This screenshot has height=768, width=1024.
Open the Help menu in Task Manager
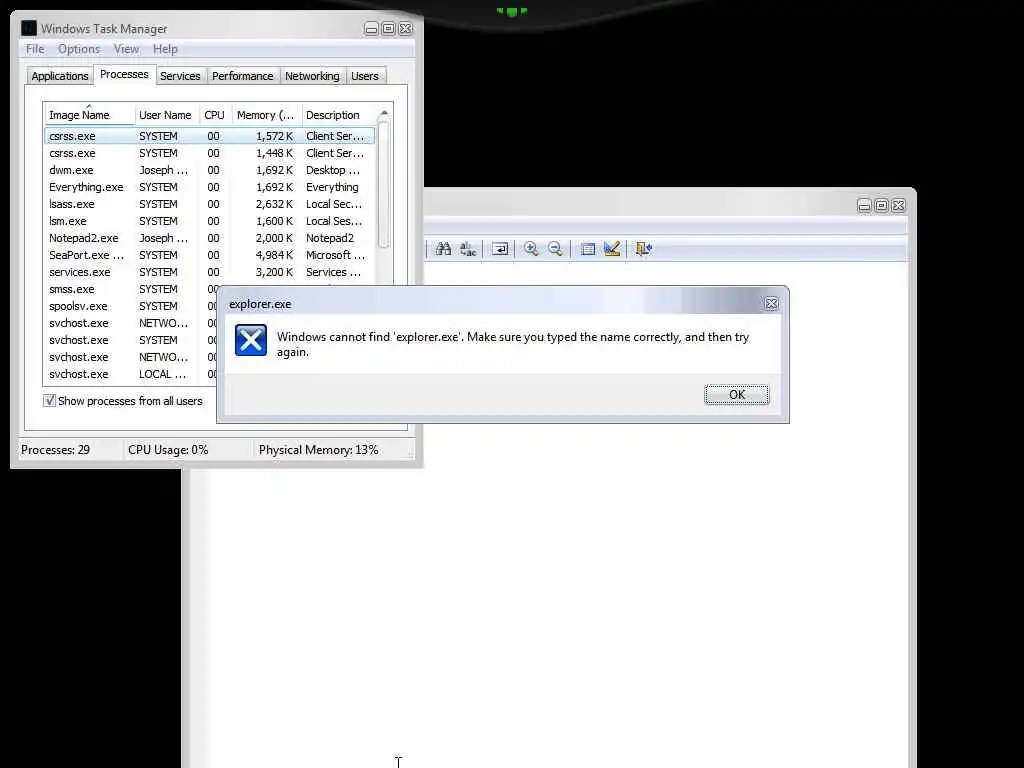(165, 49)
